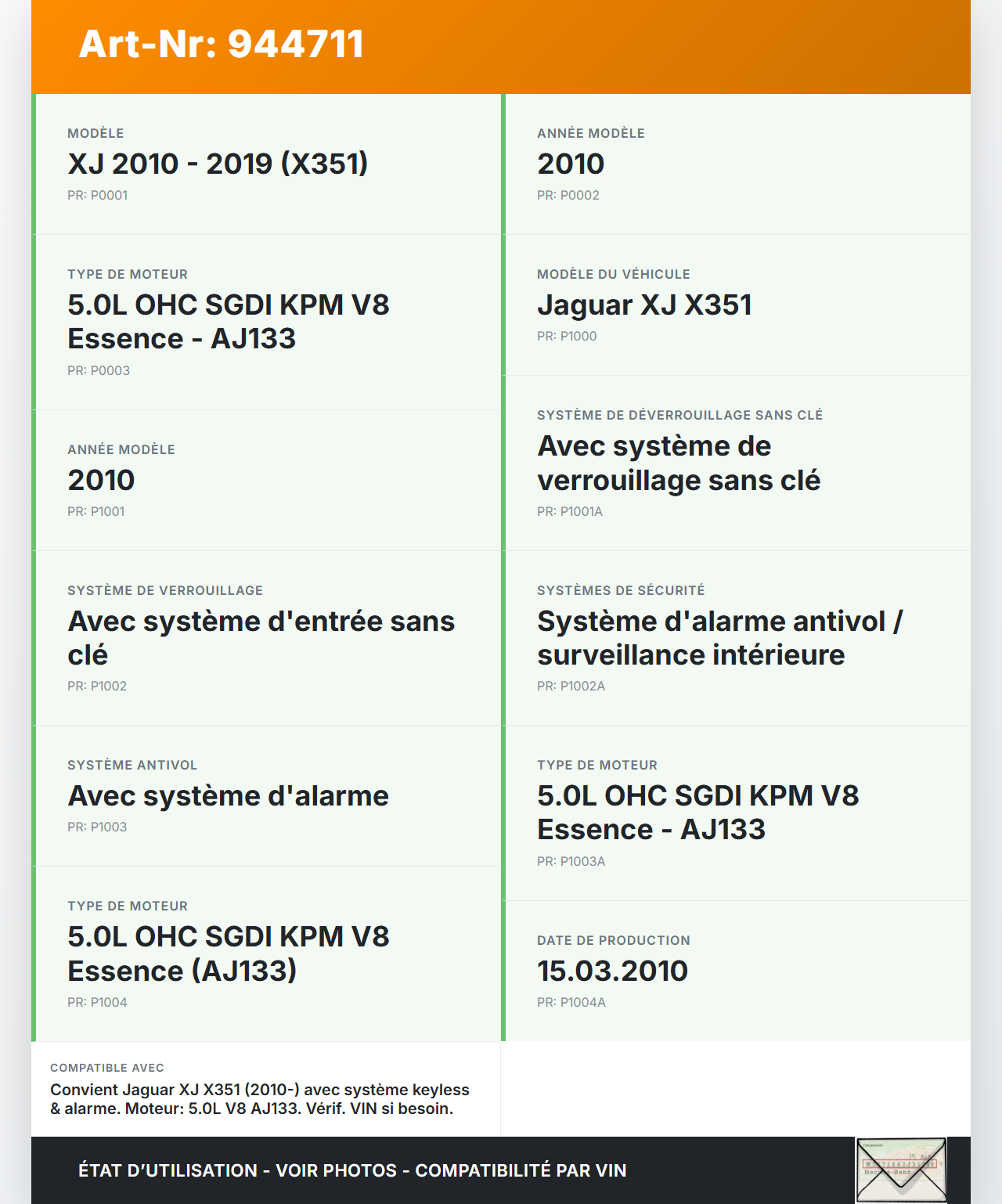The width and height of the screenshot is (1002, 1204).
Task: Click the PR: P0003 engine code
Action: click(99, 370)
